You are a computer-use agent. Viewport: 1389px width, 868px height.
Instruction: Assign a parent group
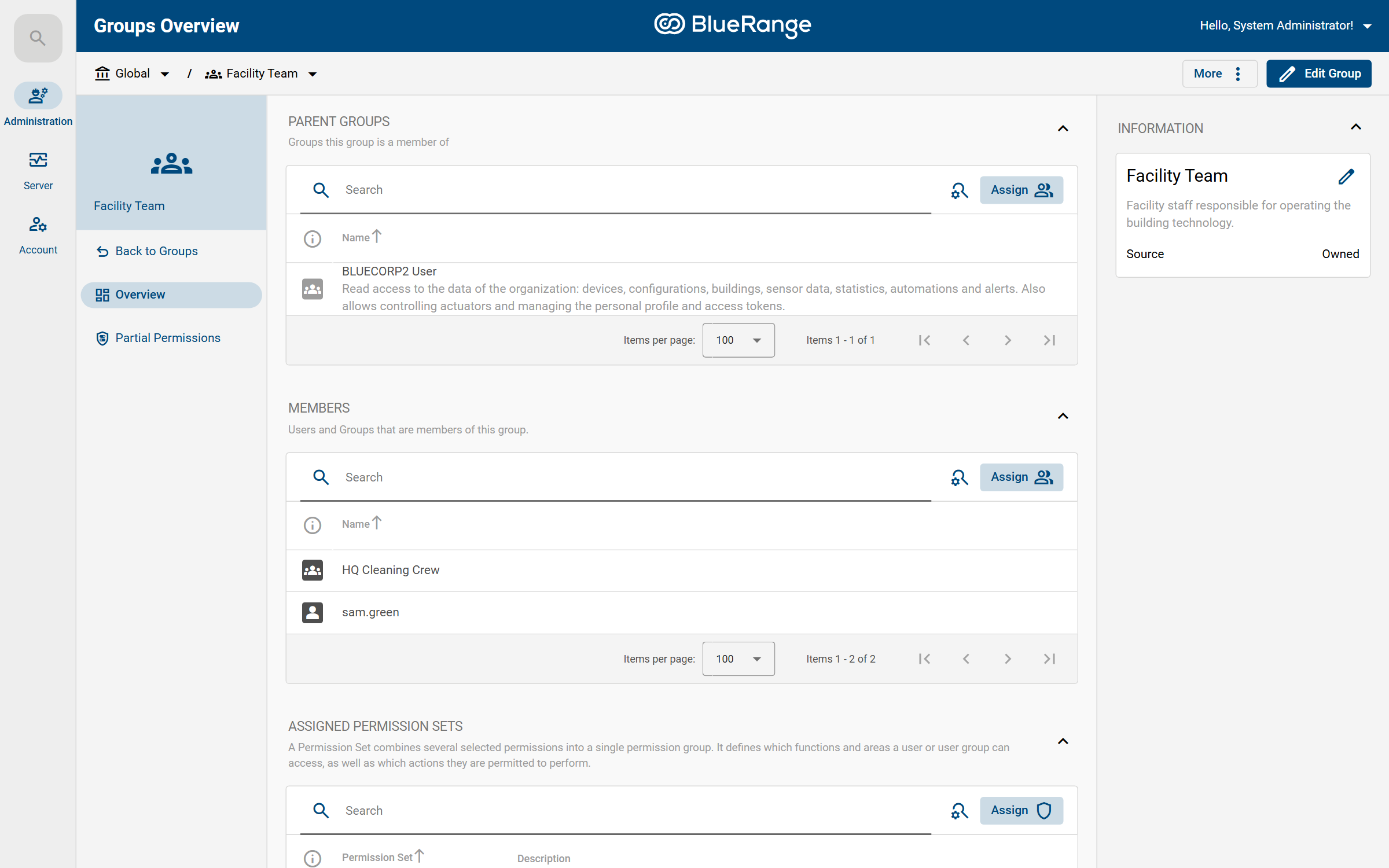click(1021, 190)
